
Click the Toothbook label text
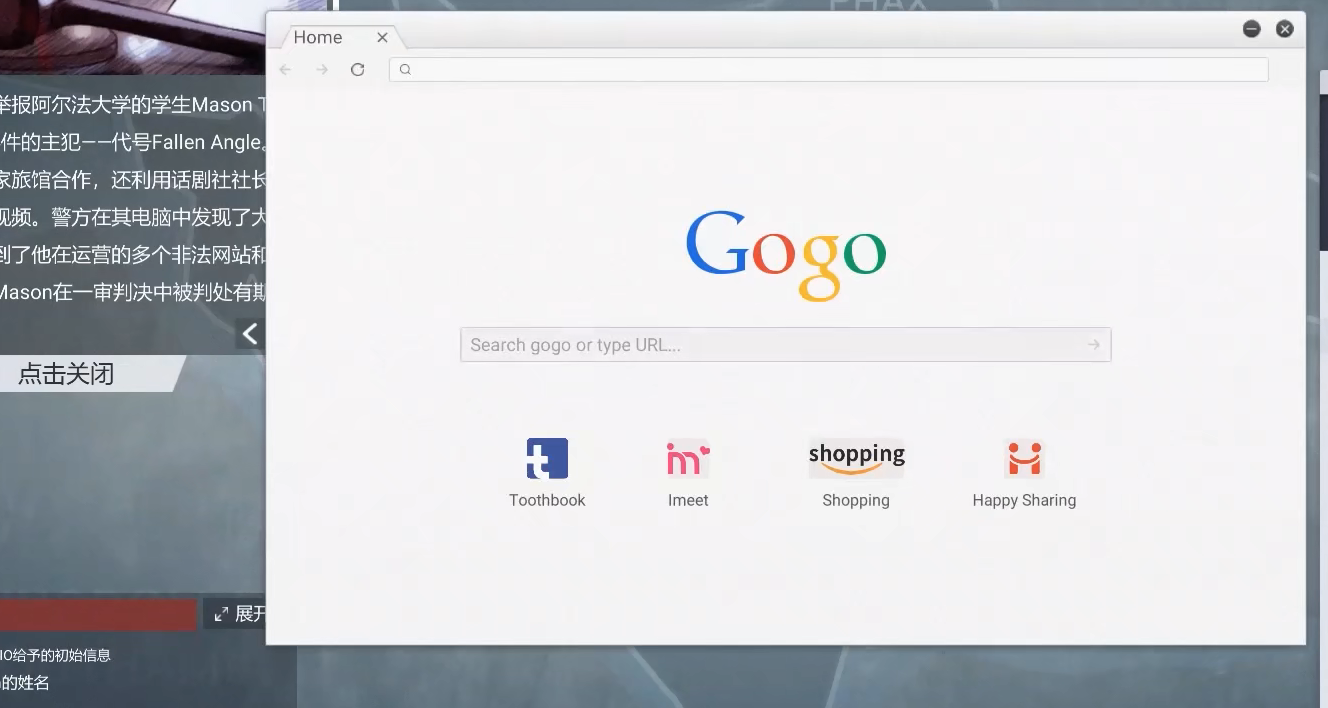547,500
